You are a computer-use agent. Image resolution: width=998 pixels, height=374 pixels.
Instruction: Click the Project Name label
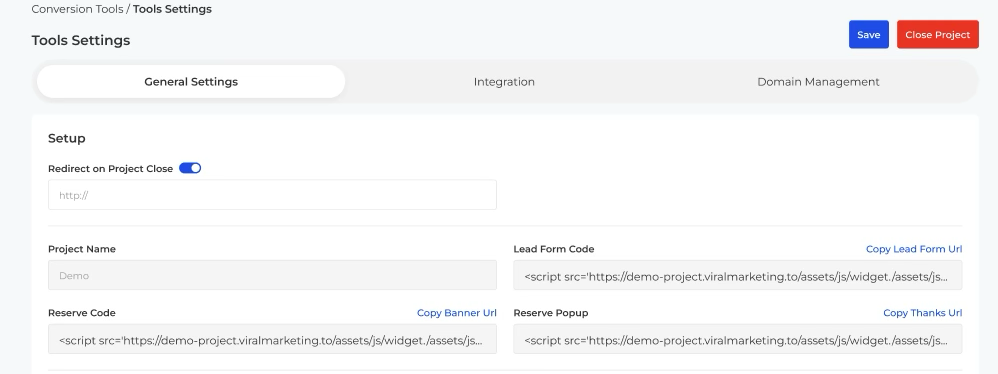pos(82,249)
